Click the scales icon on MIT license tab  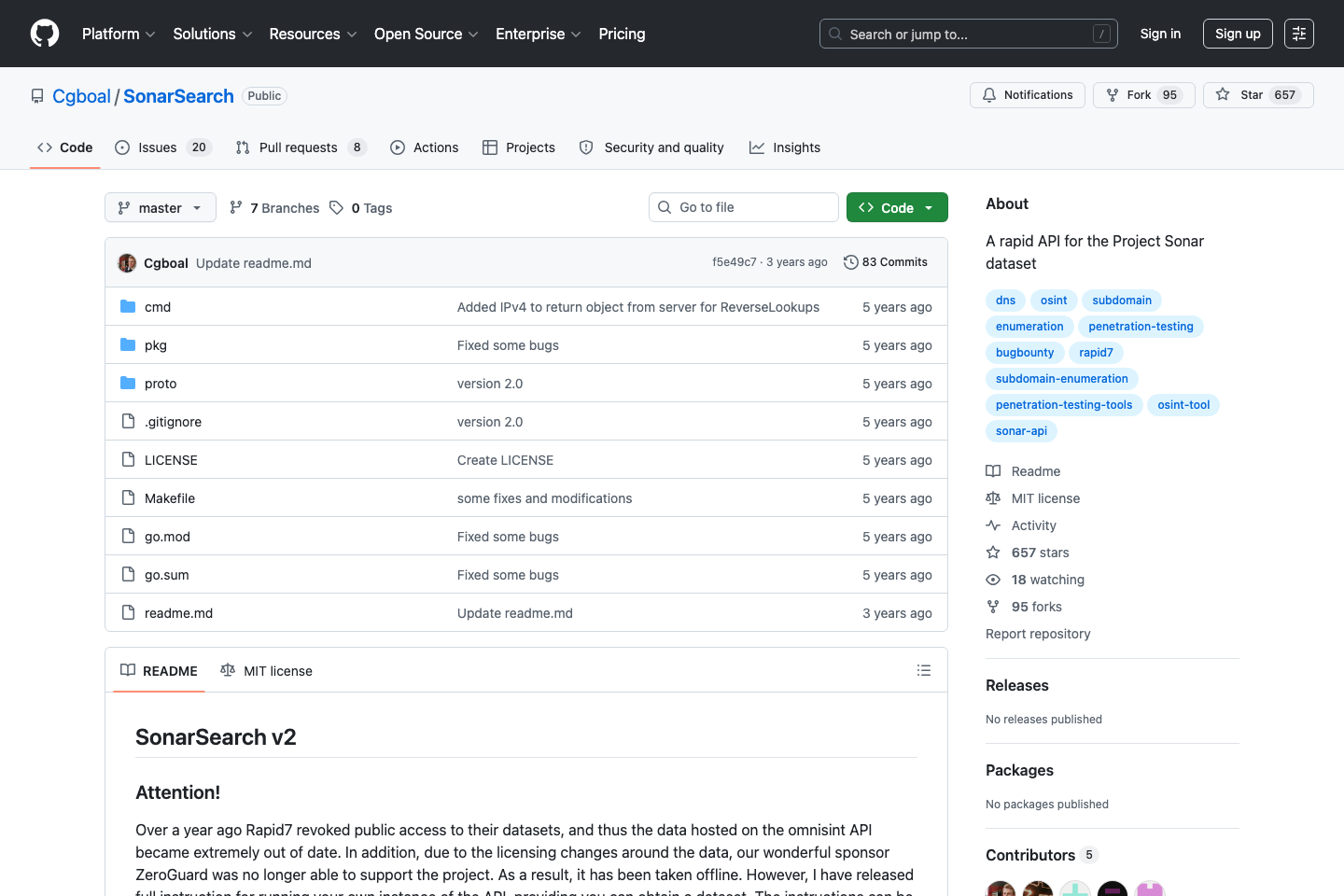coord(228,670)
